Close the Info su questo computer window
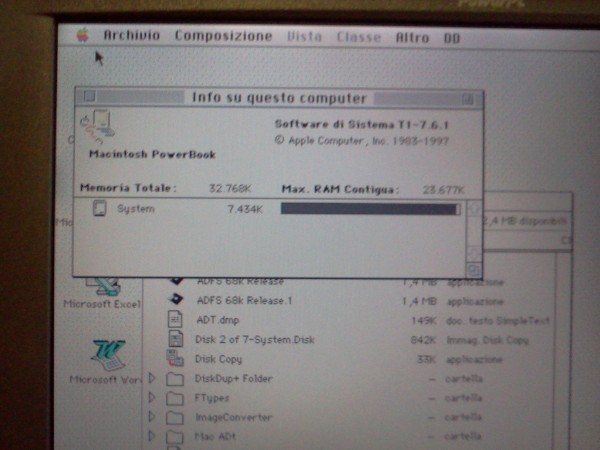The height and width of the screenshot is (450, 600). pos(90,96)
